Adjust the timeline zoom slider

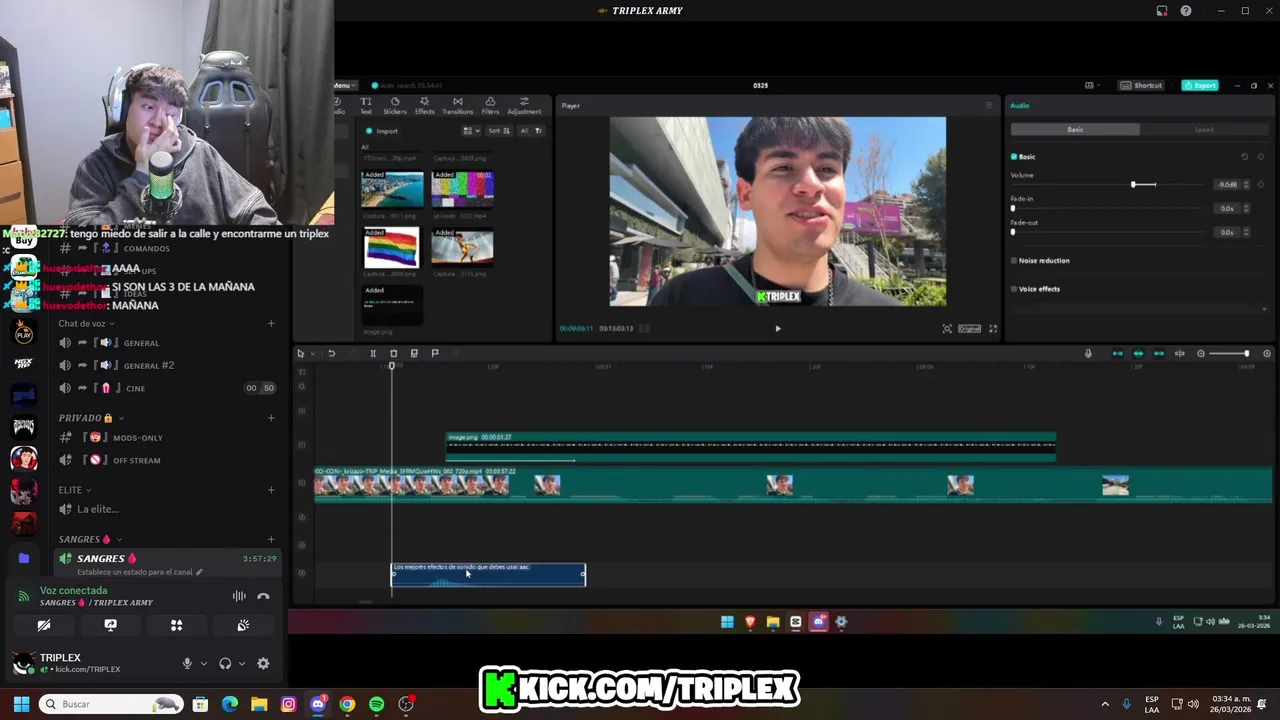click(x=1246, y=353)
